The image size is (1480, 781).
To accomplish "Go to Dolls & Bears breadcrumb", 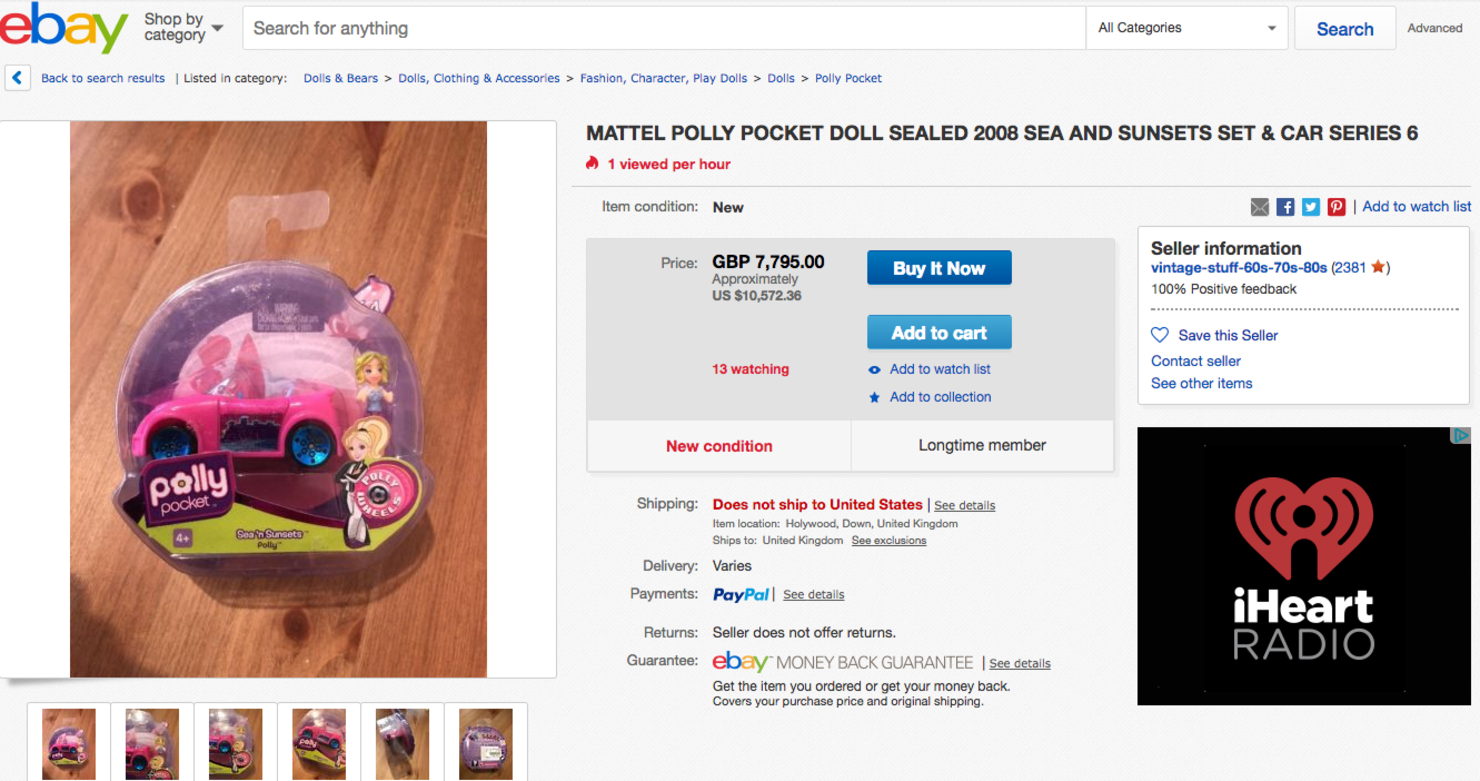I will point(341,78).
